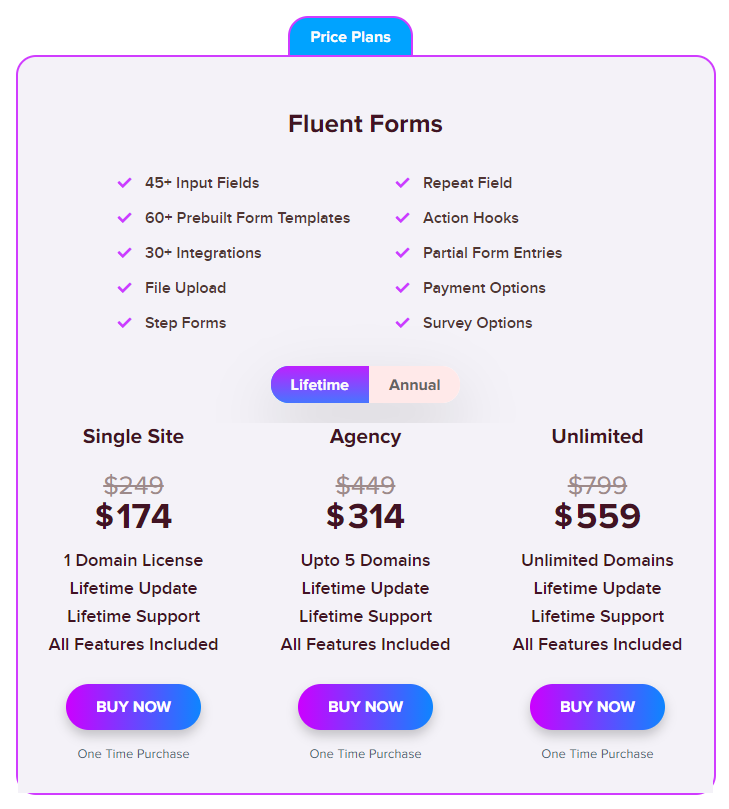Open the Price Plans tab

[350, 36]
